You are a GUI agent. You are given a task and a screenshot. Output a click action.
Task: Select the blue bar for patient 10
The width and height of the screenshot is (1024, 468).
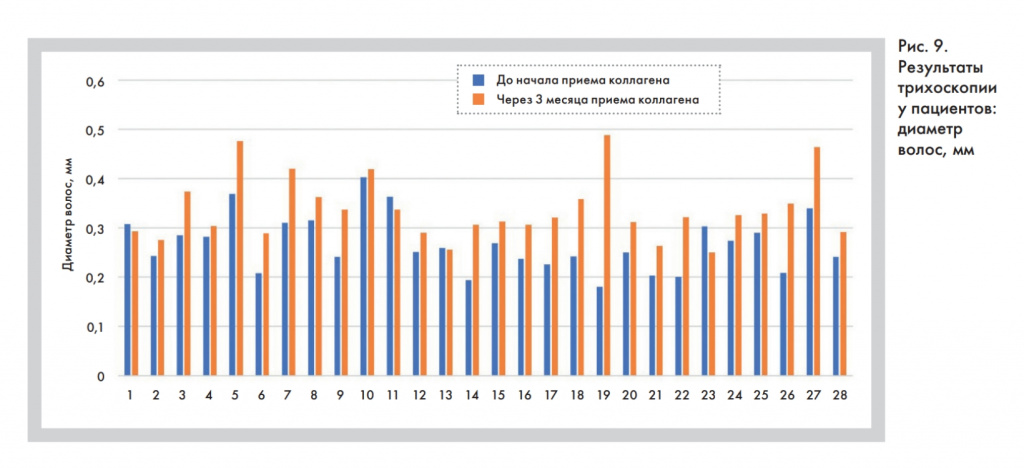(x=363, y=276)
